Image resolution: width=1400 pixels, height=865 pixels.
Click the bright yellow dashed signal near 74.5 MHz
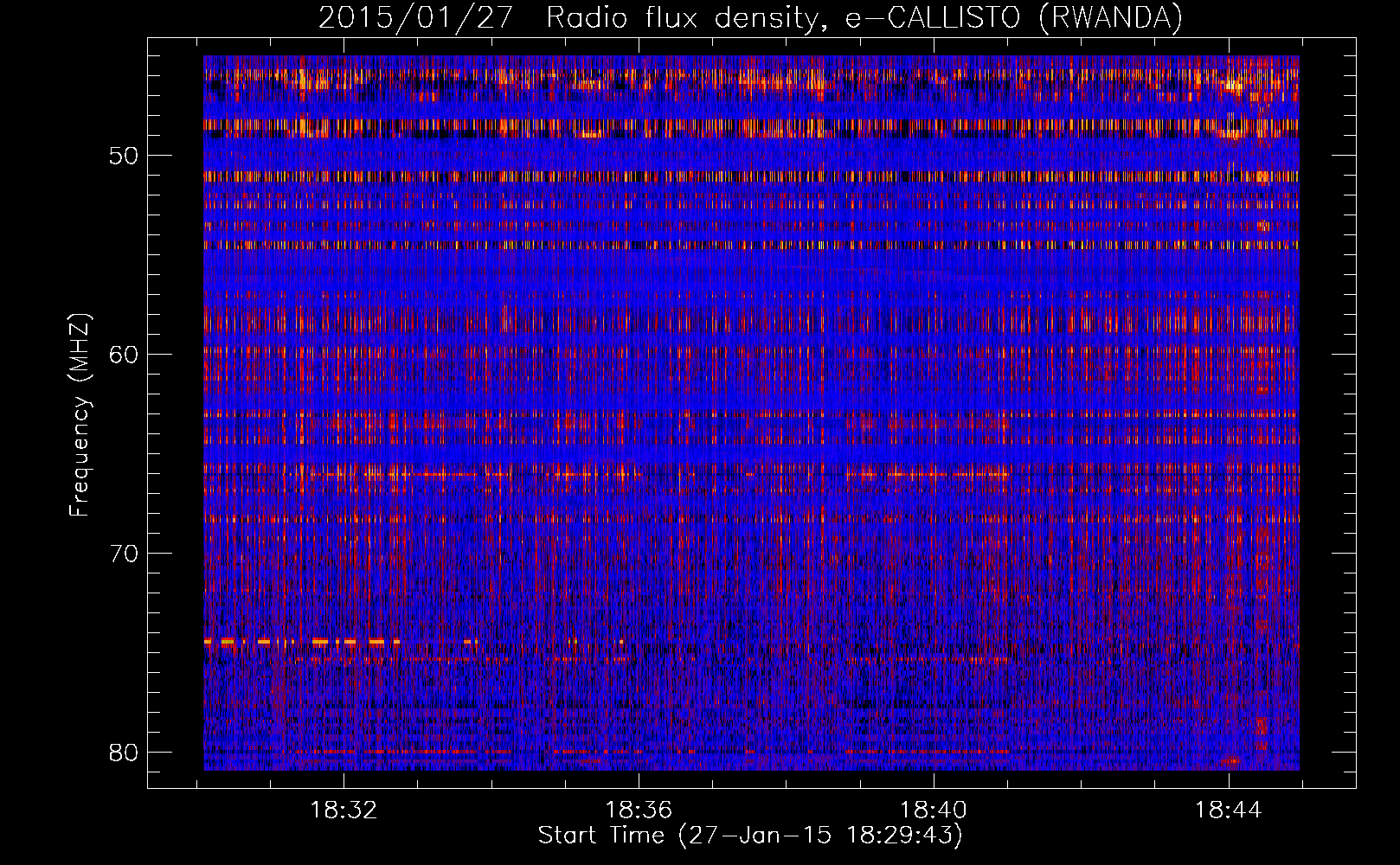click(x=303, y=642)
